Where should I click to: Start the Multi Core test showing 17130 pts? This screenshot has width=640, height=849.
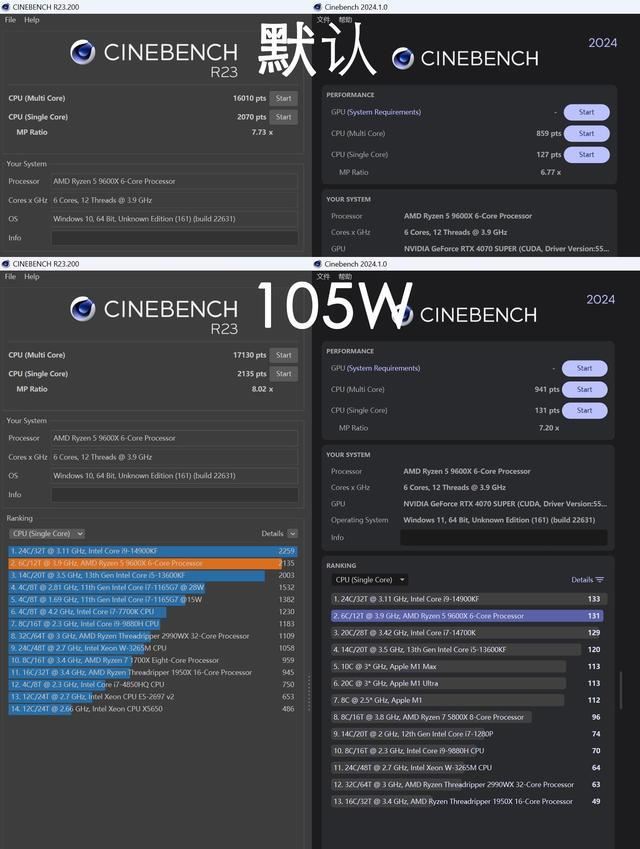coord(283,355)
